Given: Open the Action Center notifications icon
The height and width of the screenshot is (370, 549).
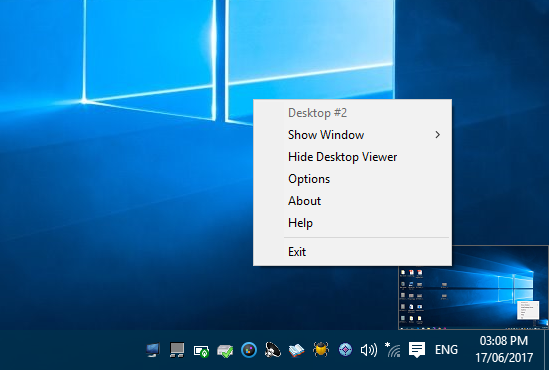Looking at the screenshot, I should (417, 350).
